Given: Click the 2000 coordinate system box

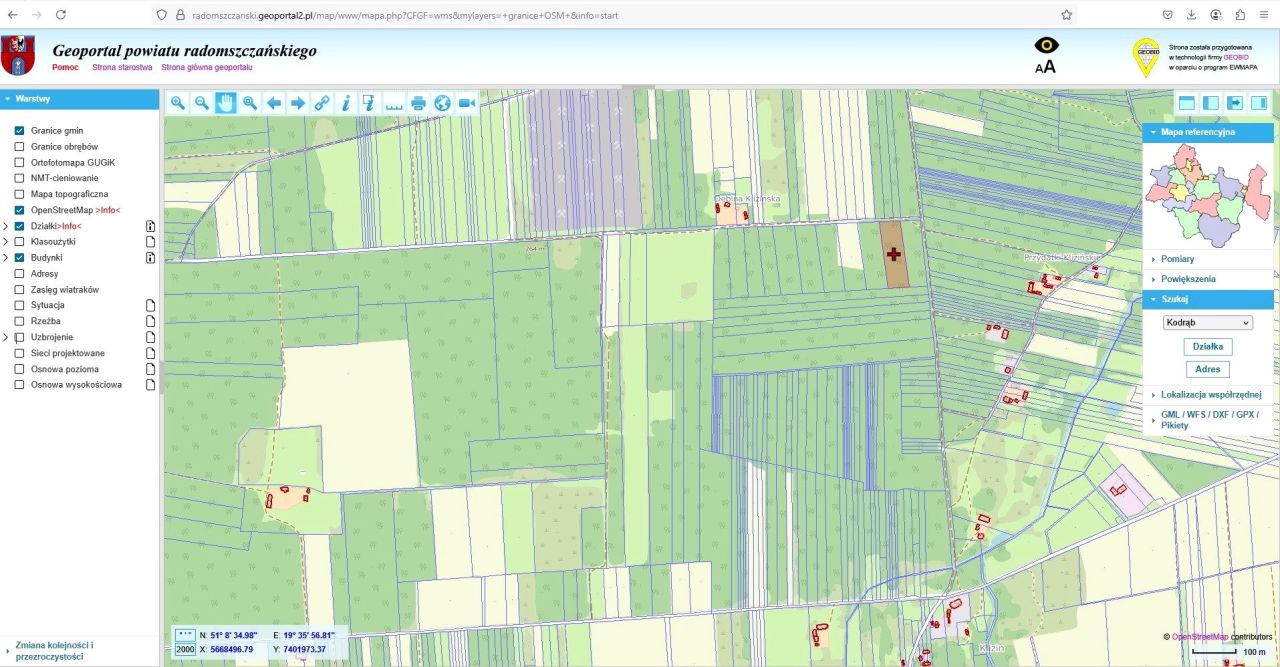Looking at the screenshot, I should (185, 650).
